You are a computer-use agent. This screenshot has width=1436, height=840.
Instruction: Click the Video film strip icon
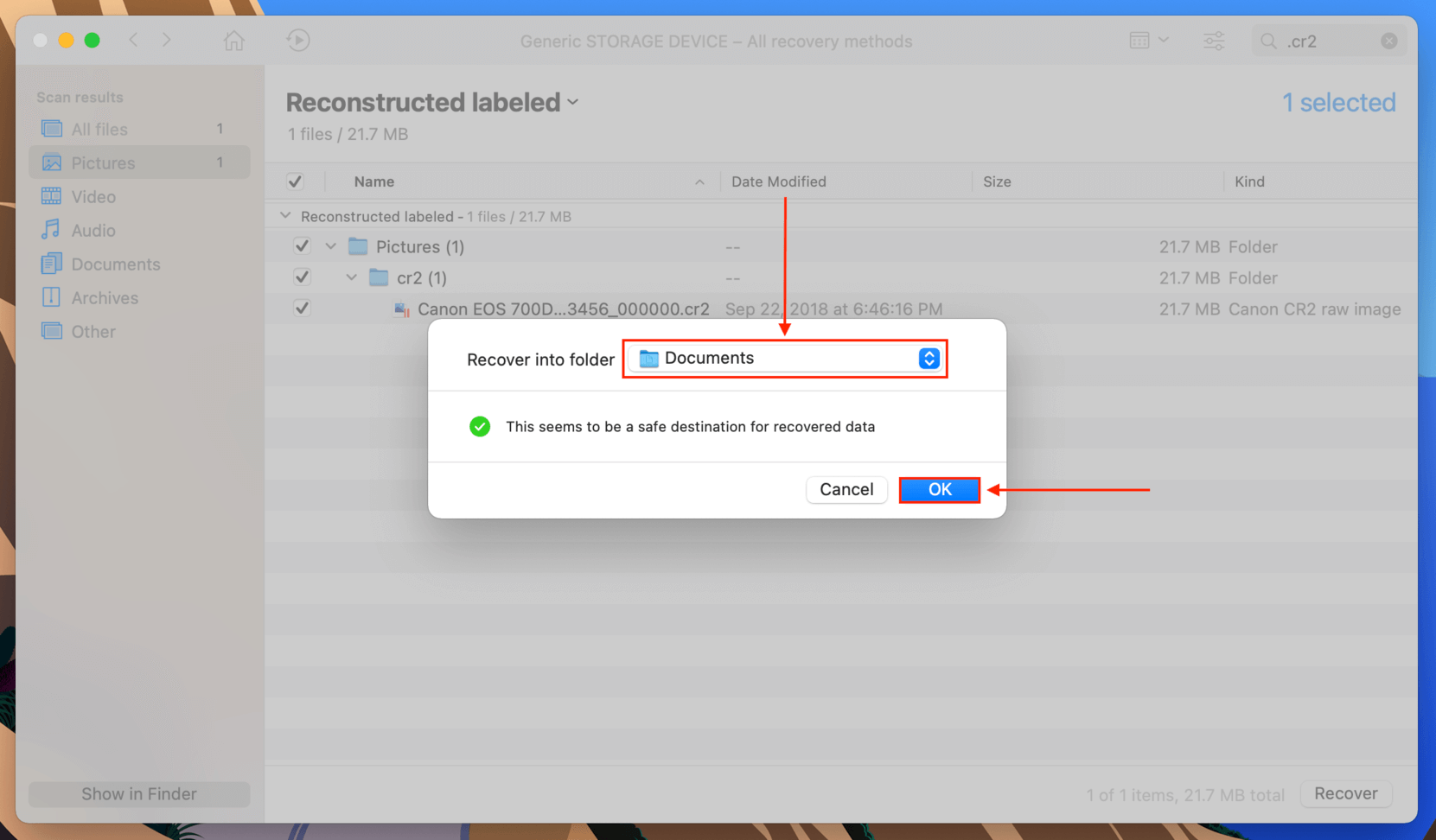52,196
